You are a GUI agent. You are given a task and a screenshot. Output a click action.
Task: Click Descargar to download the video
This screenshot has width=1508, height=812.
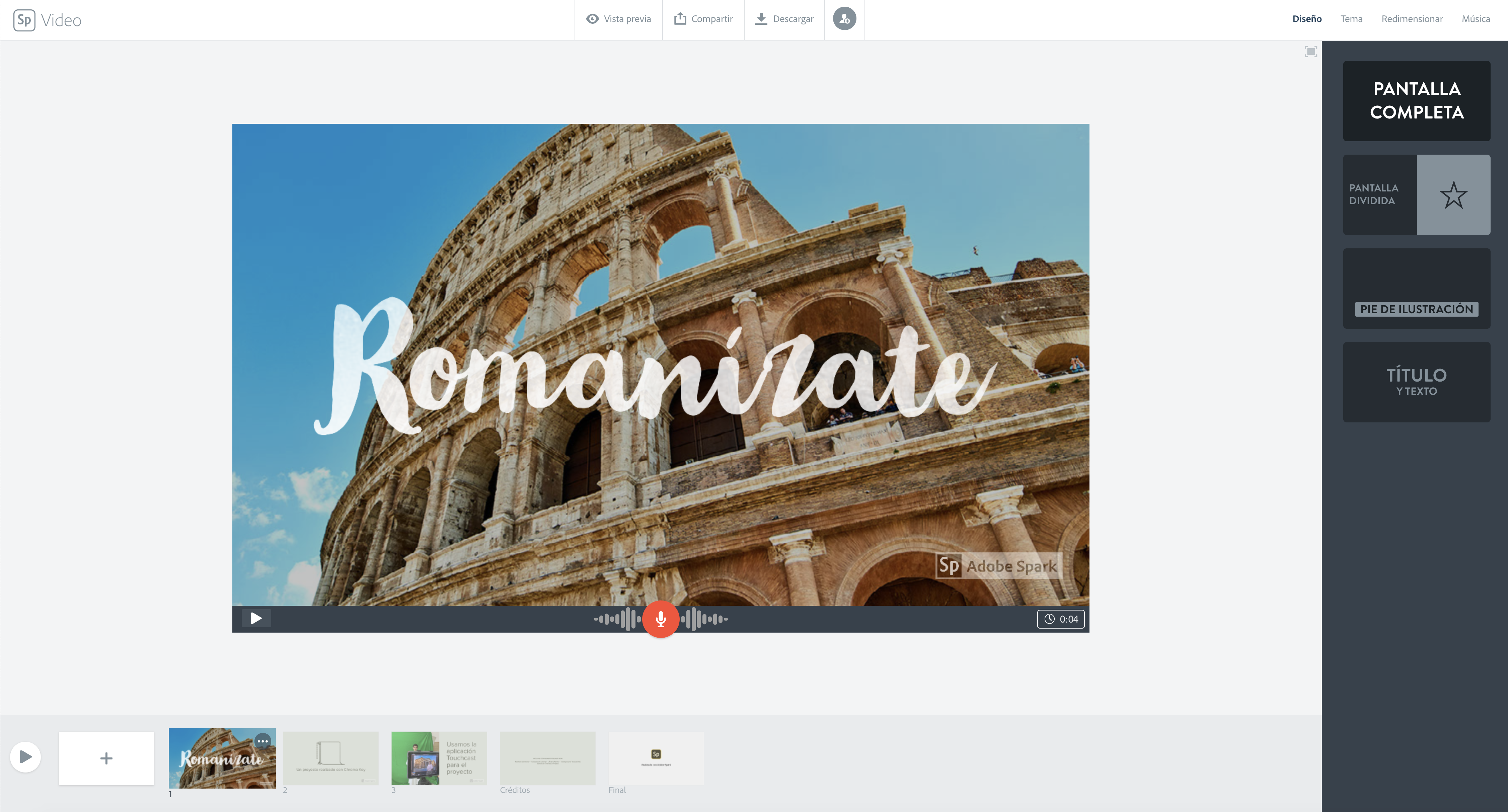point(784,19)
